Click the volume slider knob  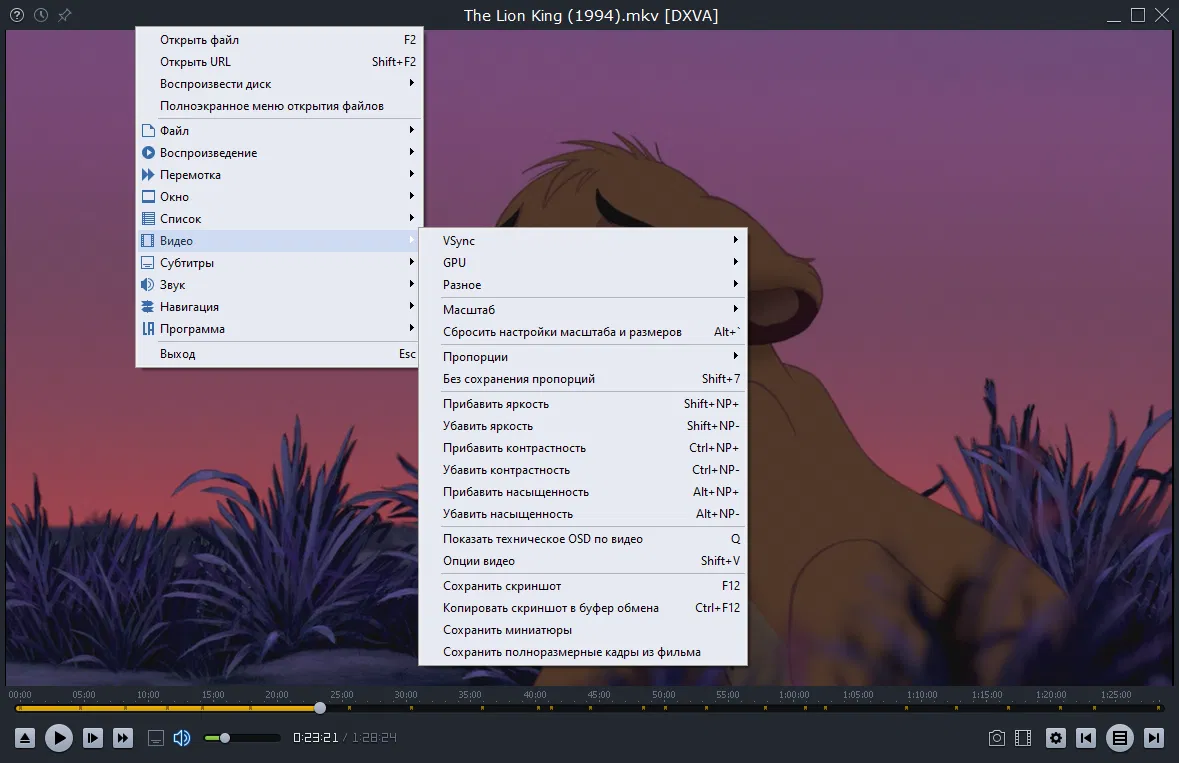(x=224, y=738)
